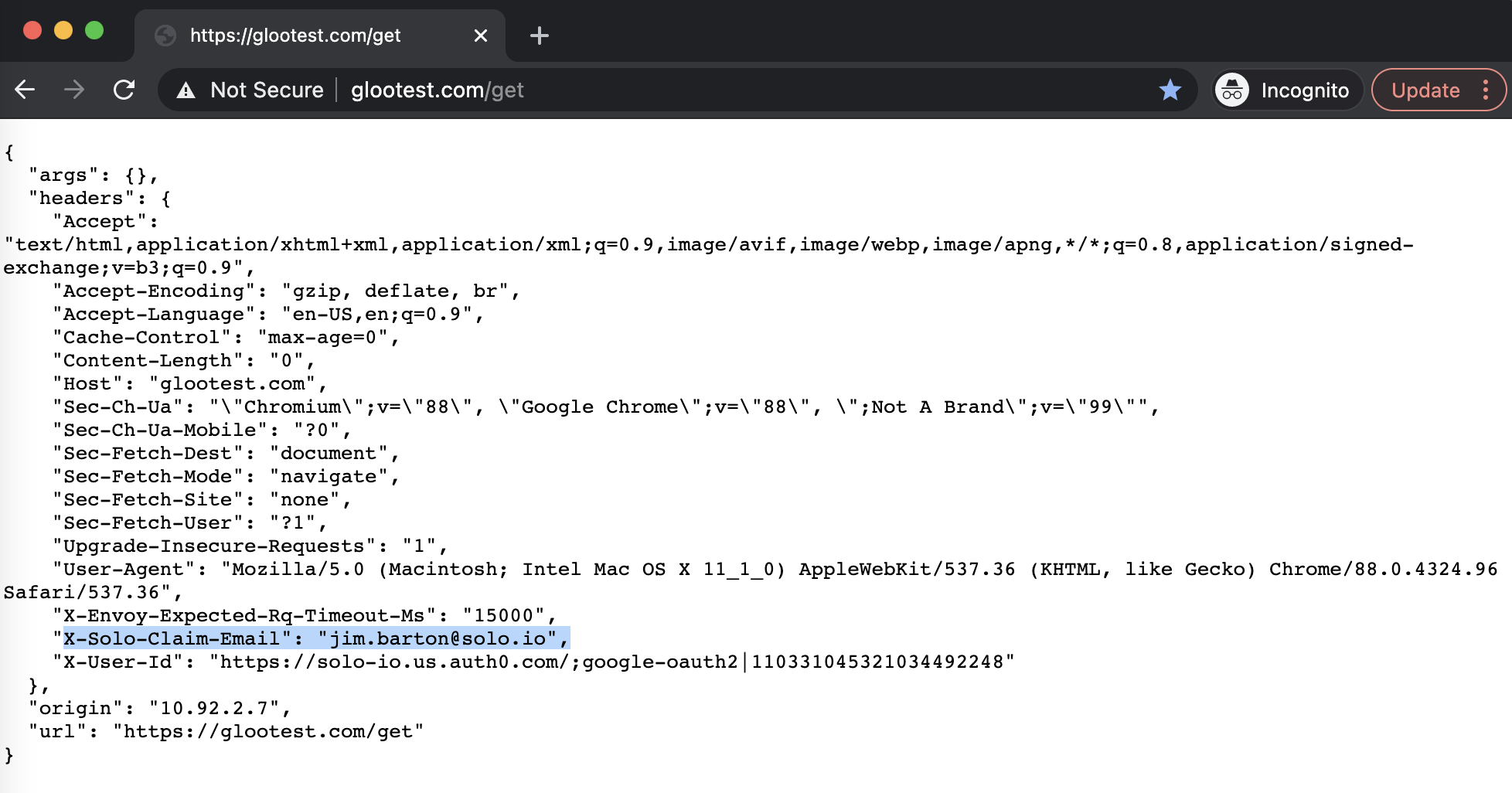Click the text/html accept value line
The height and width of the screenshot is (793, 1512).
click(x=708, y=244)
